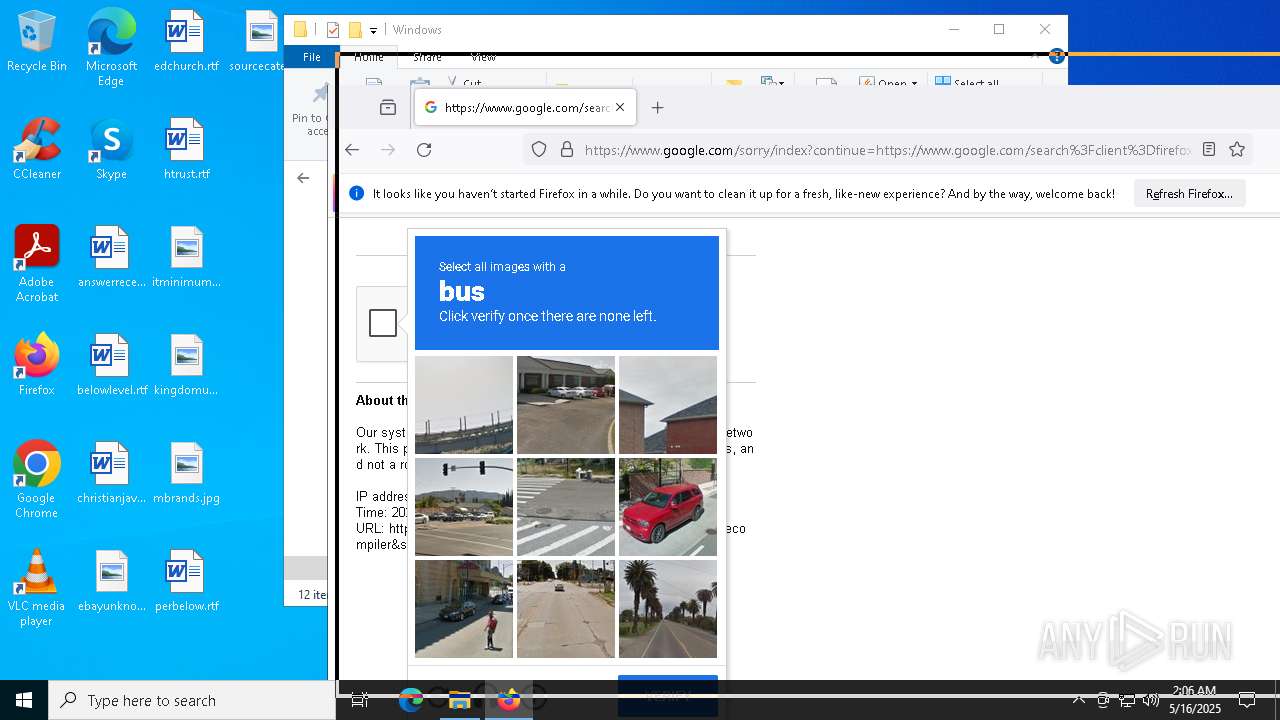Open Edge from the taskbar
Image resolution: width=1280 pixels, height=720 pixels.
pos(411,700)
